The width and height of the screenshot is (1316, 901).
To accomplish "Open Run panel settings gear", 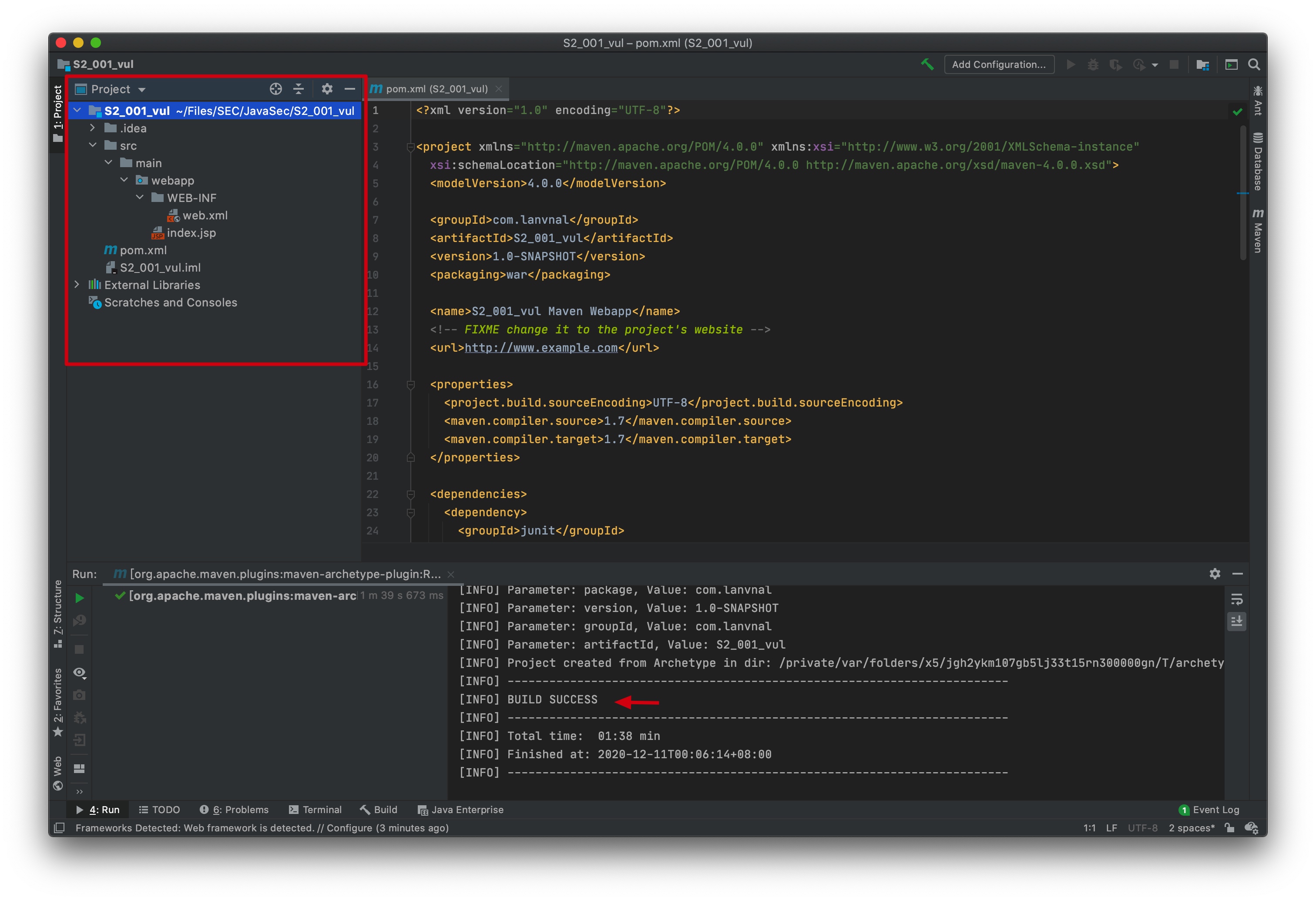I will click(1215, 574).
